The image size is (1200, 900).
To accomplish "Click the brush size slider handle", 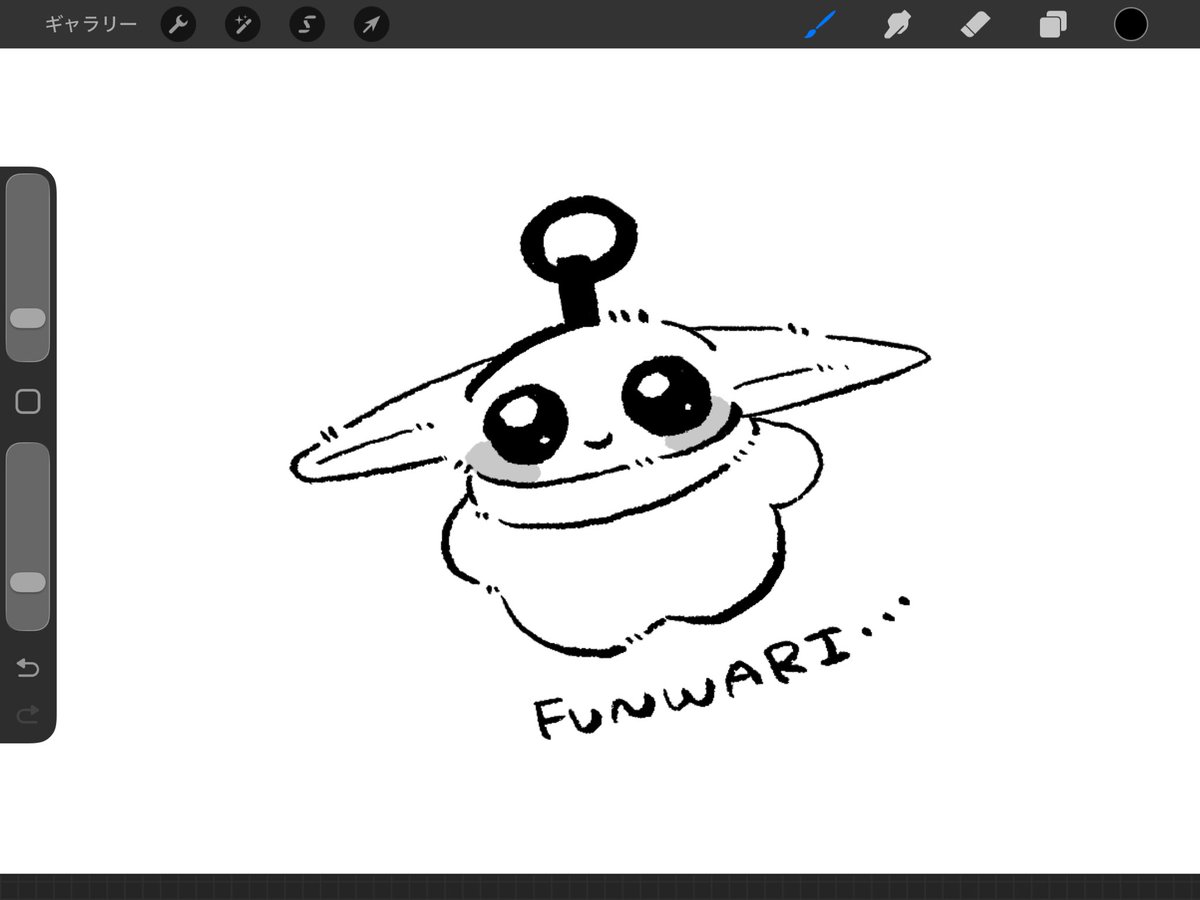I will point(28,318).
